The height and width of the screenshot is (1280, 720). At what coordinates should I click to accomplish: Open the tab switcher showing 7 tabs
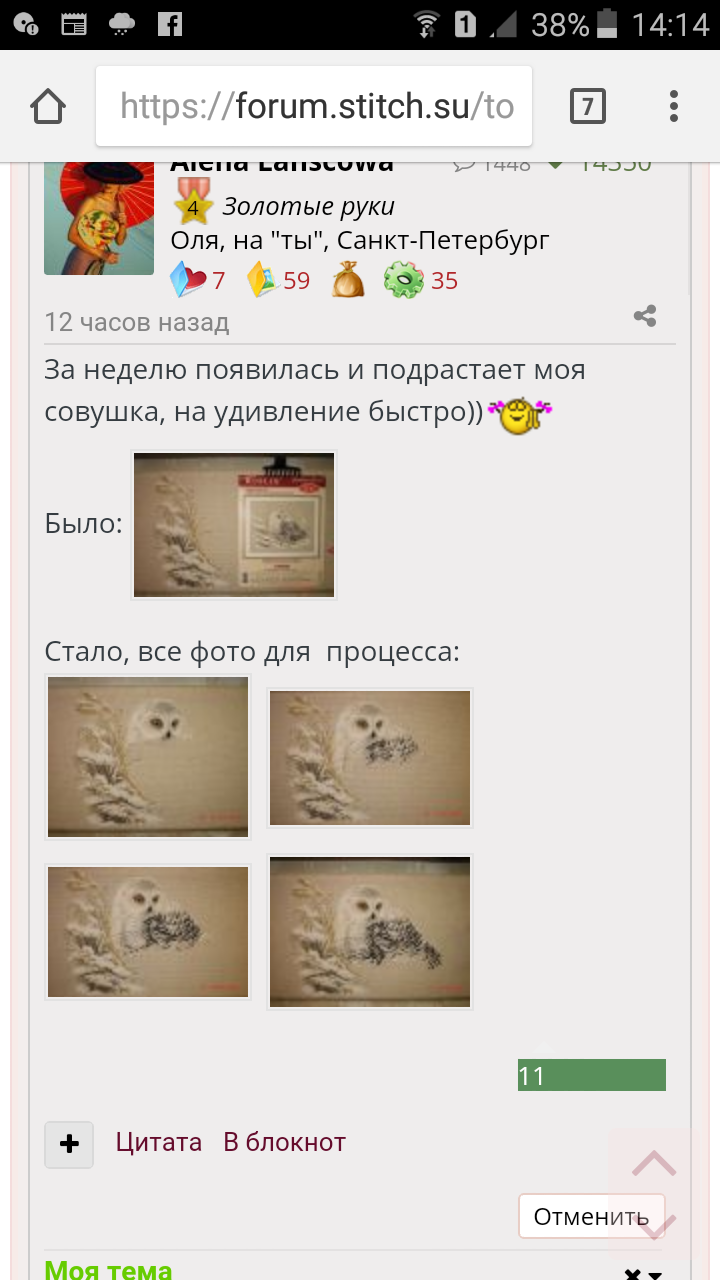click(x=588, y=106)
